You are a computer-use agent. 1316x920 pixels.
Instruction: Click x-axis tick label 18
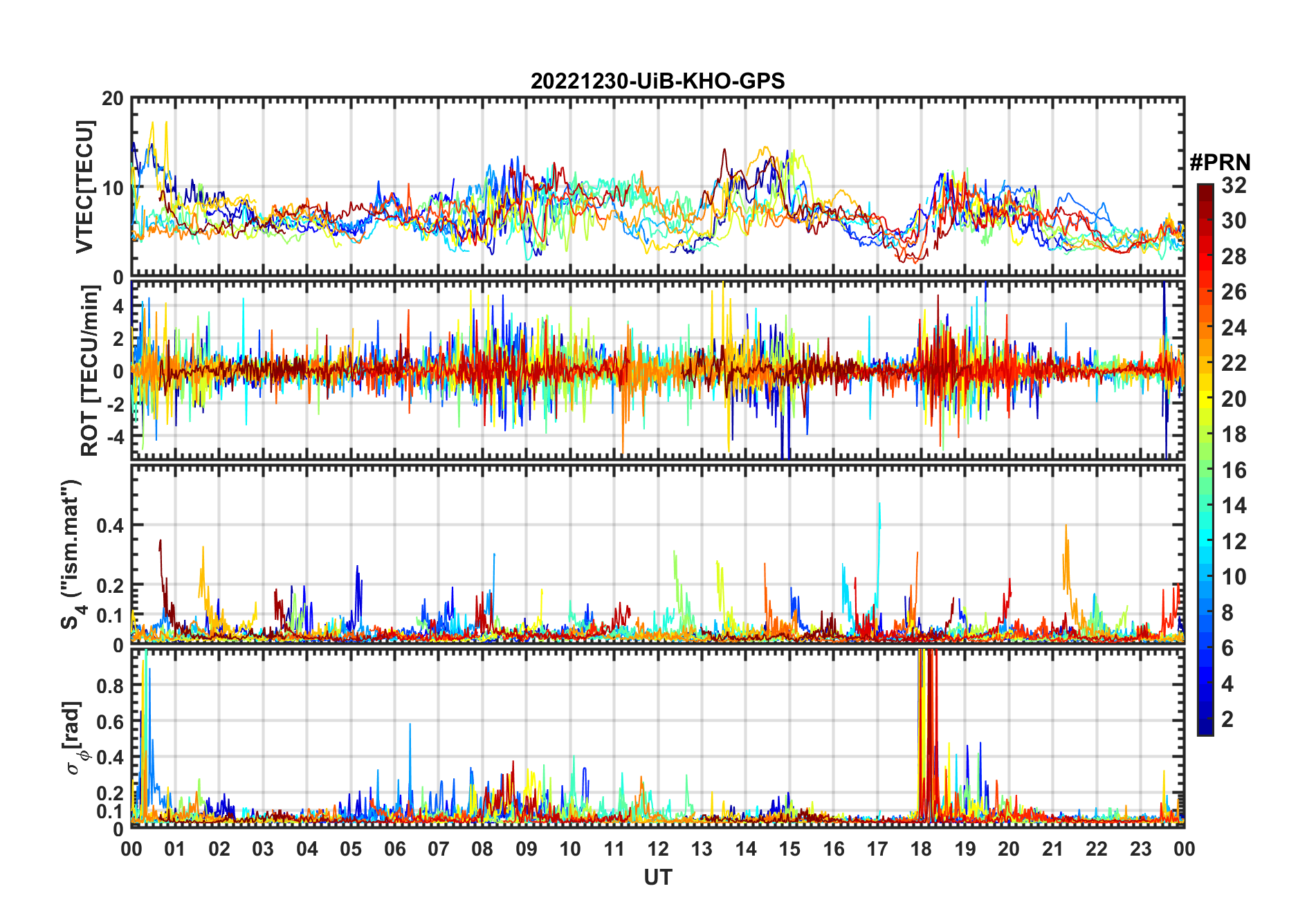(x=921, y=849)
